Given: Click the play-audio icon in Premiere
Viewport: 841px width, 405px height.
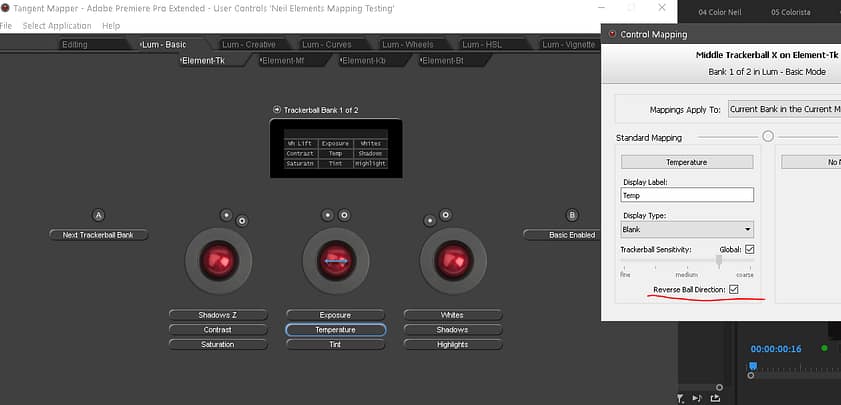Looking at the screenshot, I should [697, 399].
